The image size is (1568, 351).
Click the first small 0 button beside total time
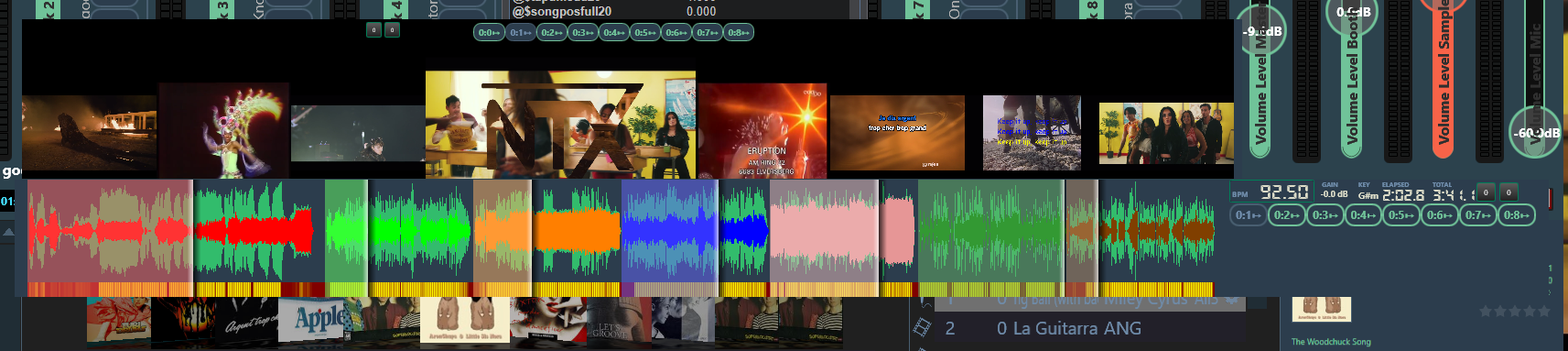1486,192
